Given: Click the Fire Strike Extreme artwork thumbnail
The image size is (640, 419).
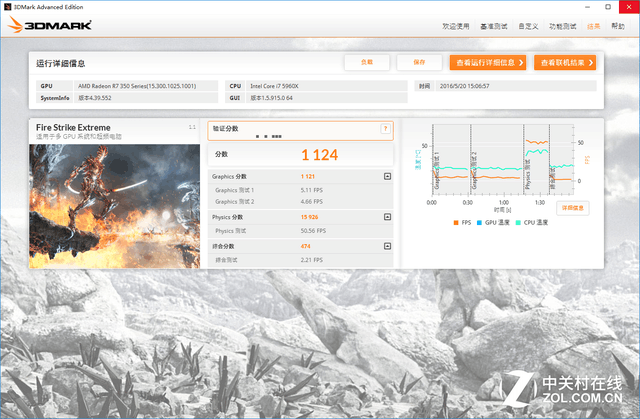Looking at the screenshot, I should (114, 205).
